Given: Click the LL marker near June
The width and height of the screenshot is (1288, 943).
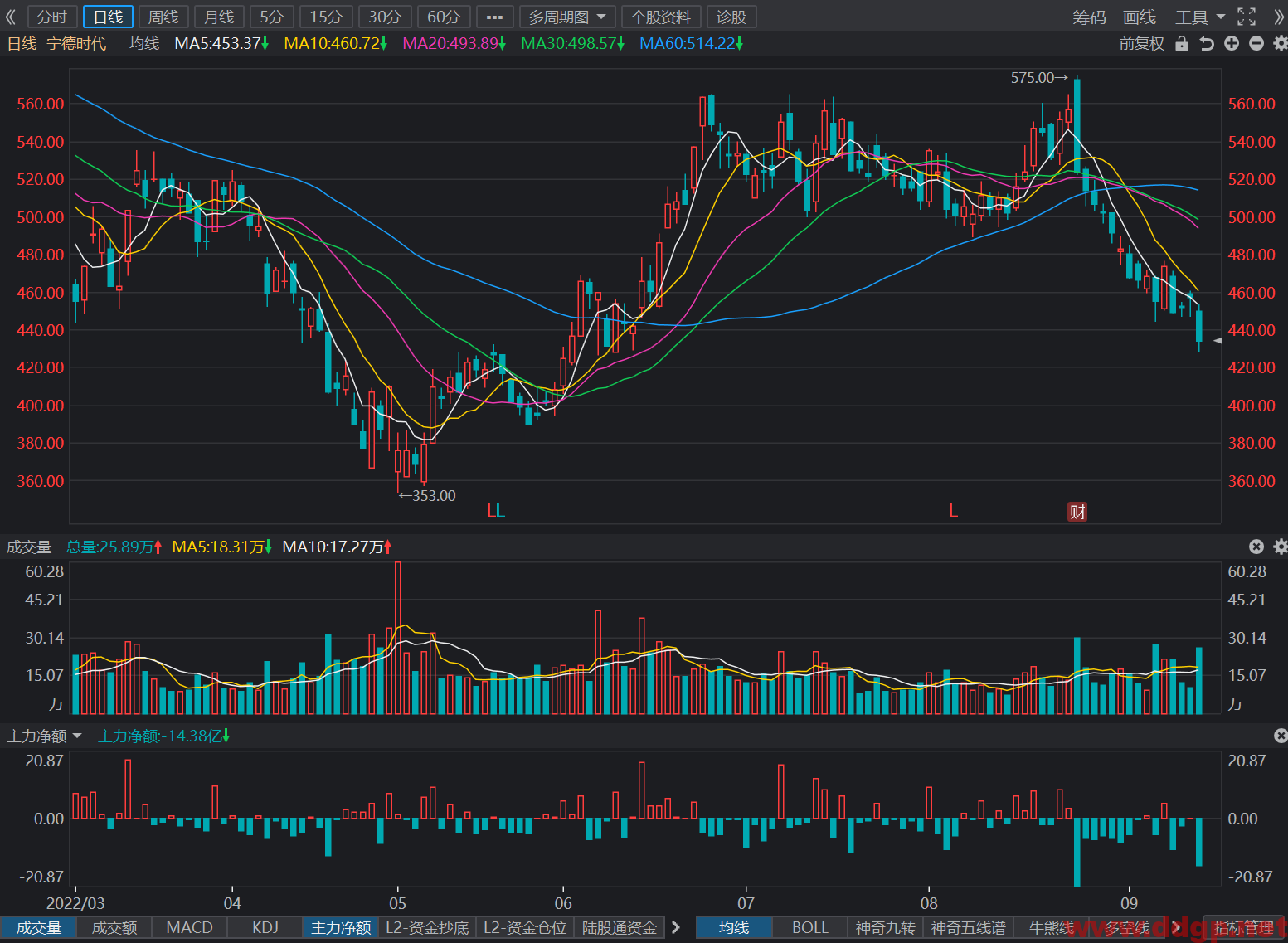Looking at the screenshot, I should coord(495,511).
